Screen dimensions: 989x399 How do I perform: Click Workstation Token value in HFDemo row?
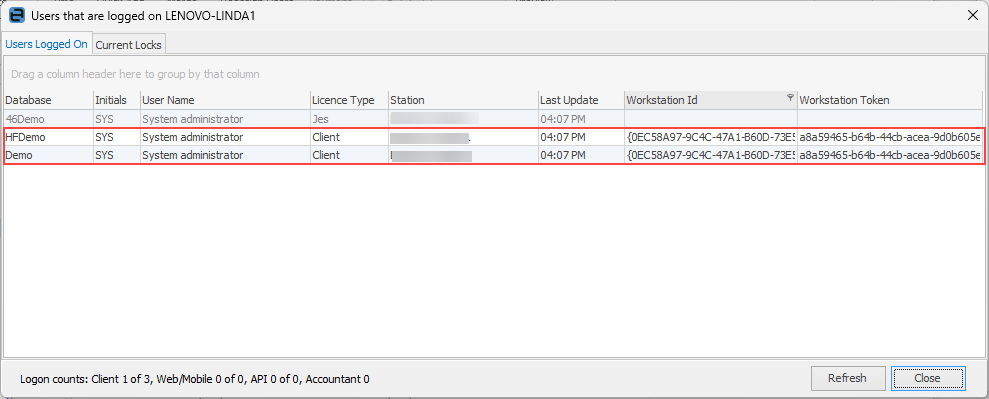click(x=890, y=137)
